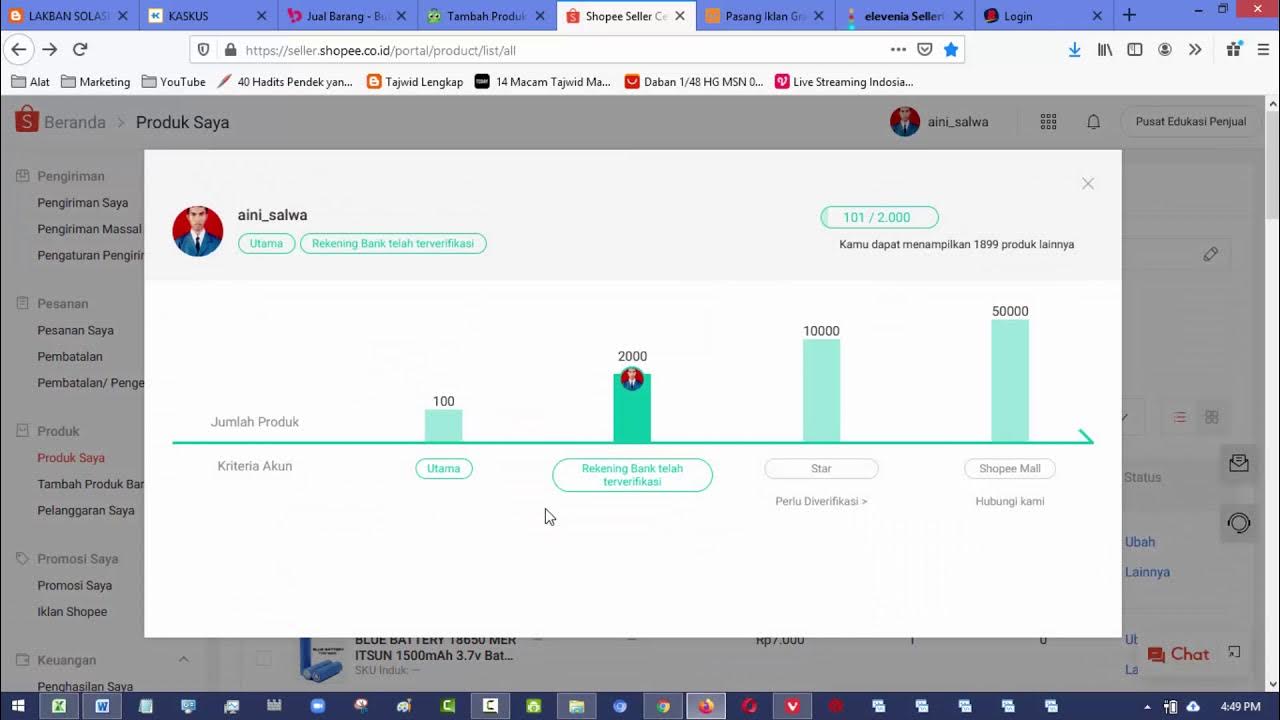
Task: Save the page to Pocket
Action: coord(925,49)
